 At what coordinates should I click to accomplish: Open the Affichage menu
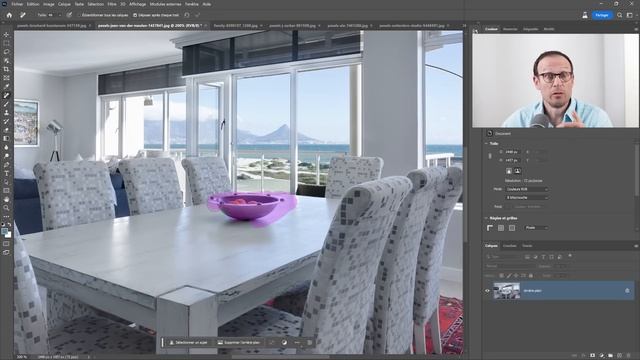tap(138, 4)
